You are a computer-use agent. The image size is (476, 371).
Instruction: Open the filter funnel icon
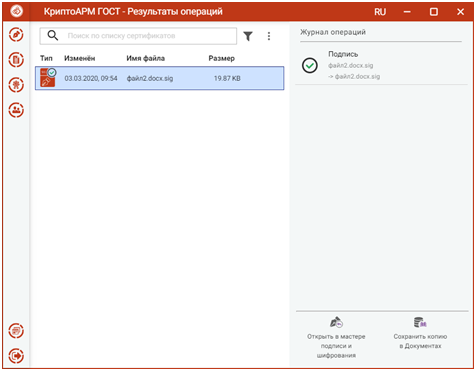click(248, 36)
